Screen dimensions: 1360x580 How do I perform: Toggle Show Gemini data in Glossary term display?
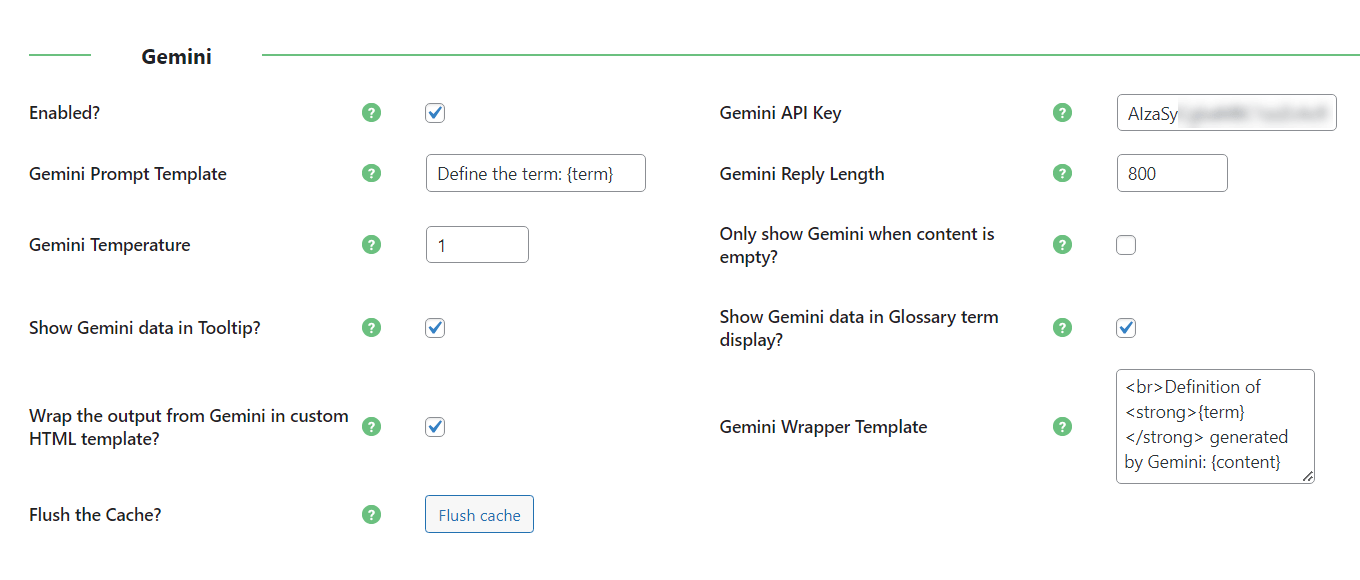[x=1126, y=328]
